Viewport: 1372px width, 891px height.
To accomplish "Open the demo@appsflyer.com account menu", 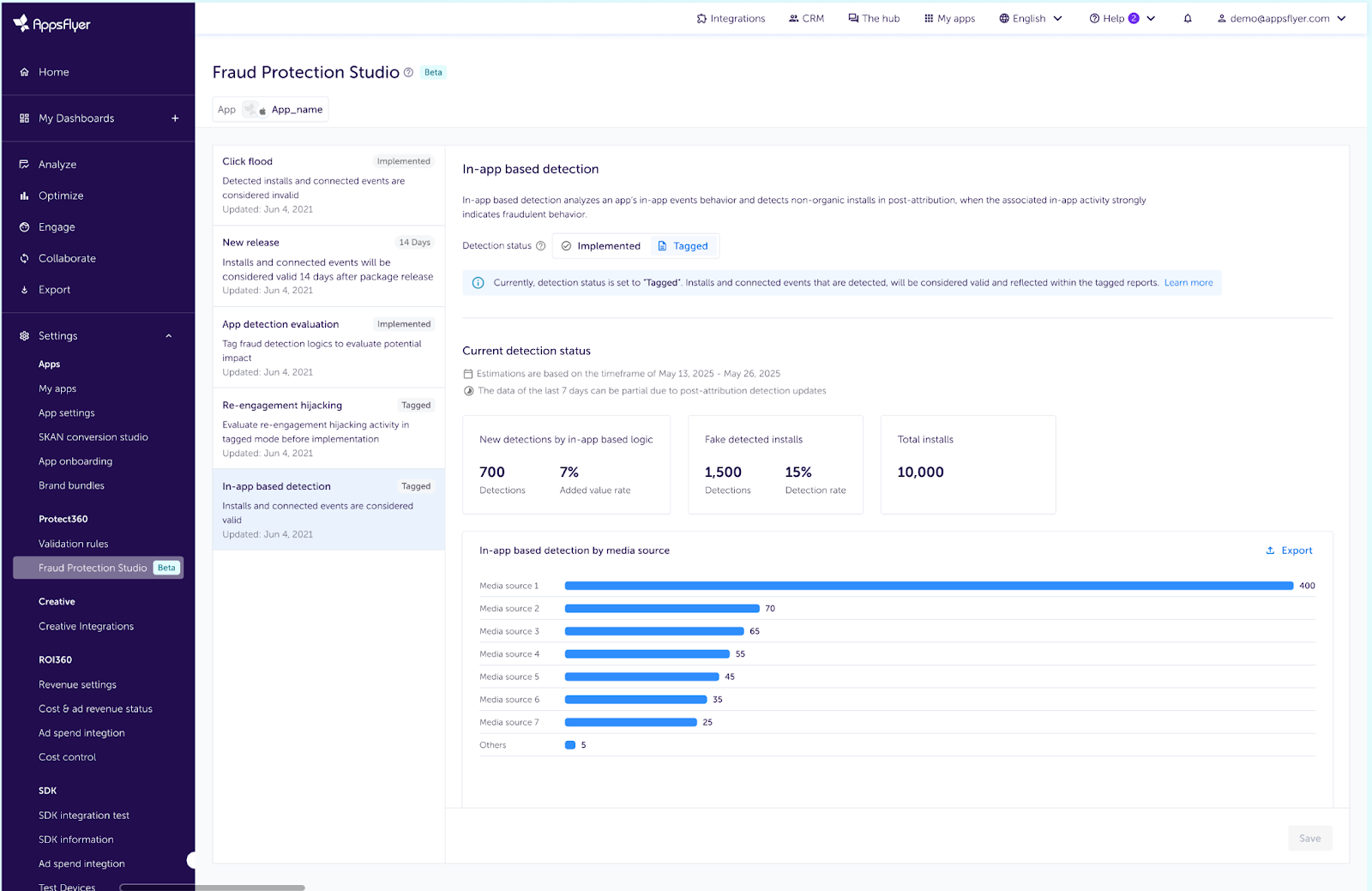I will pos(1282,18).
